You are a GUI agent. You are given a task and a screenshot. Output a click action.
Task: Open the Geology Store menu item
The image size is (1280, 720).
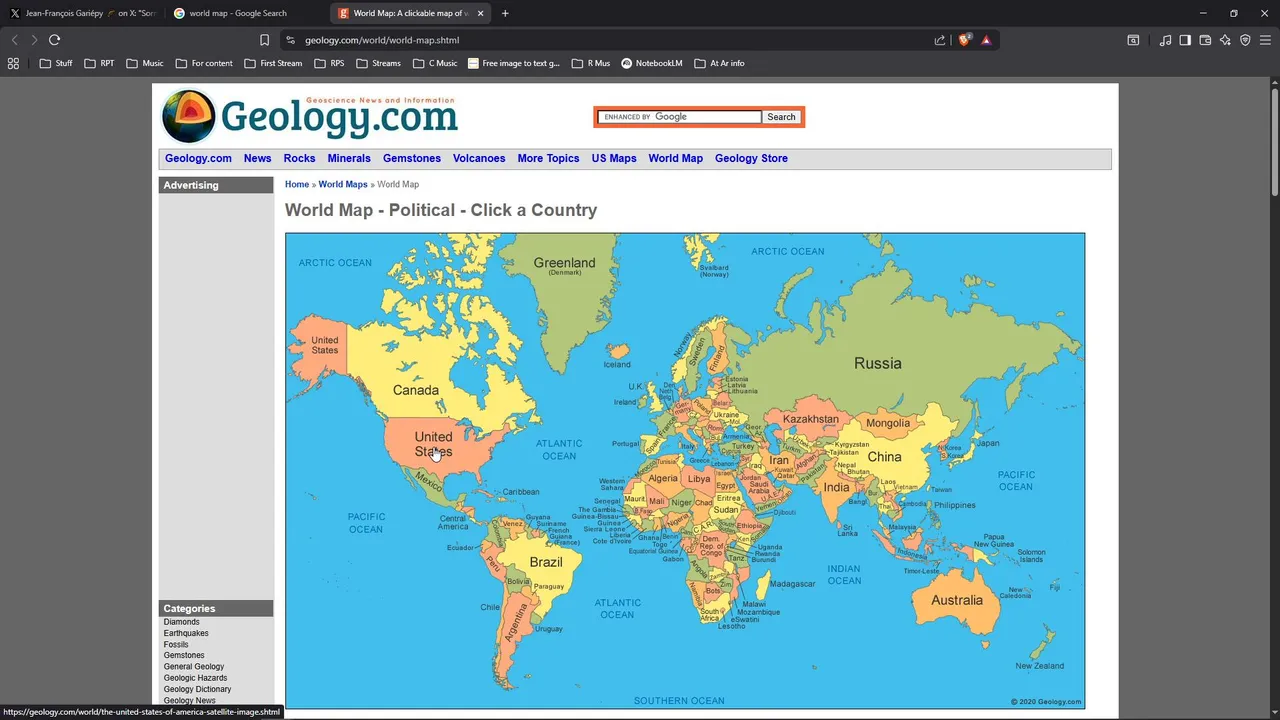(x=751, y=158)
